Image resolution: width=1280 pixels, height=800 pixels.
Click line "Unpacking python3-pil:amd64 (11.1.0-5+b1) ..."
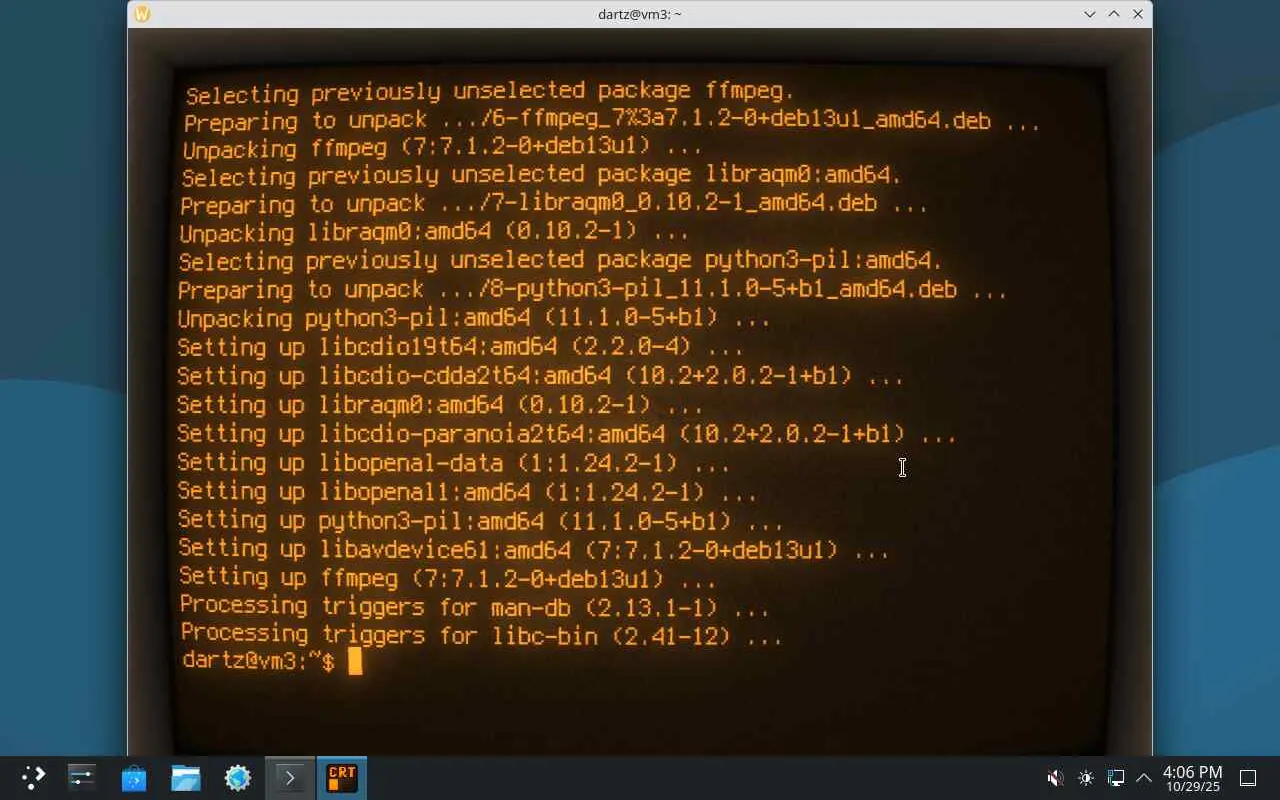click(474, 319)
